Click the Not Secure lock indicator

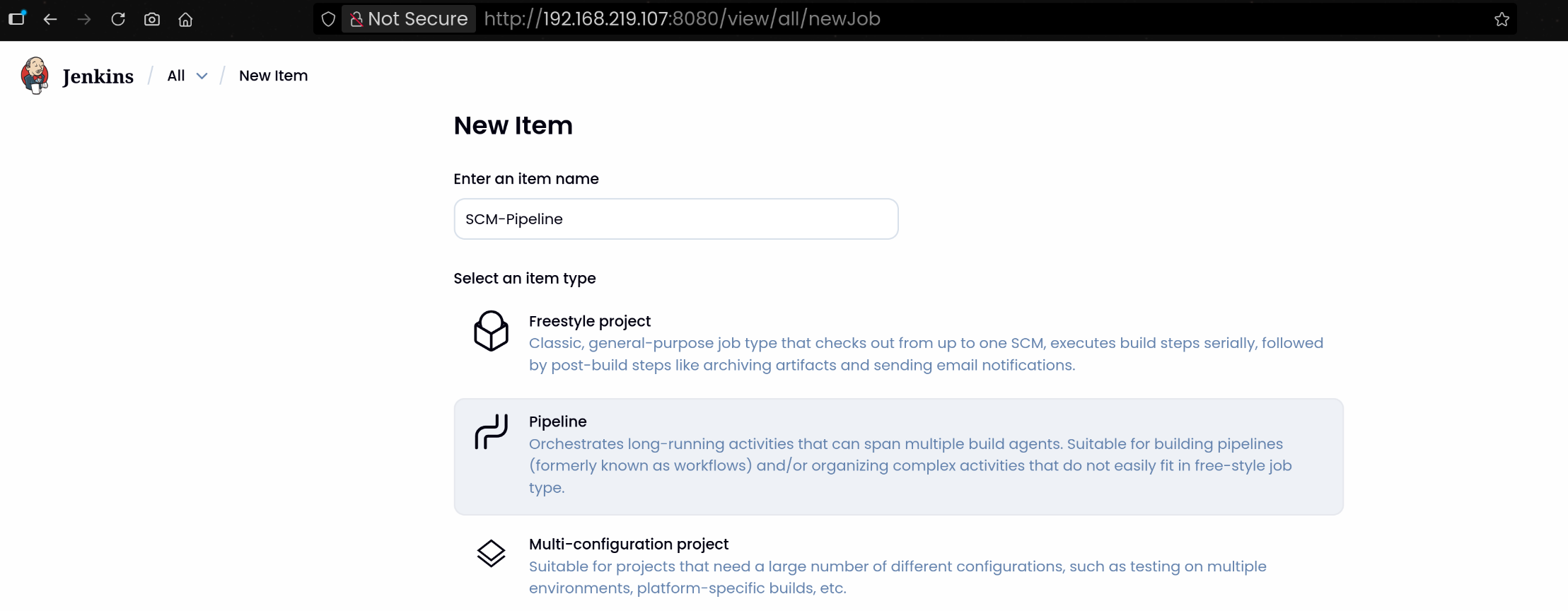point(409,19)
